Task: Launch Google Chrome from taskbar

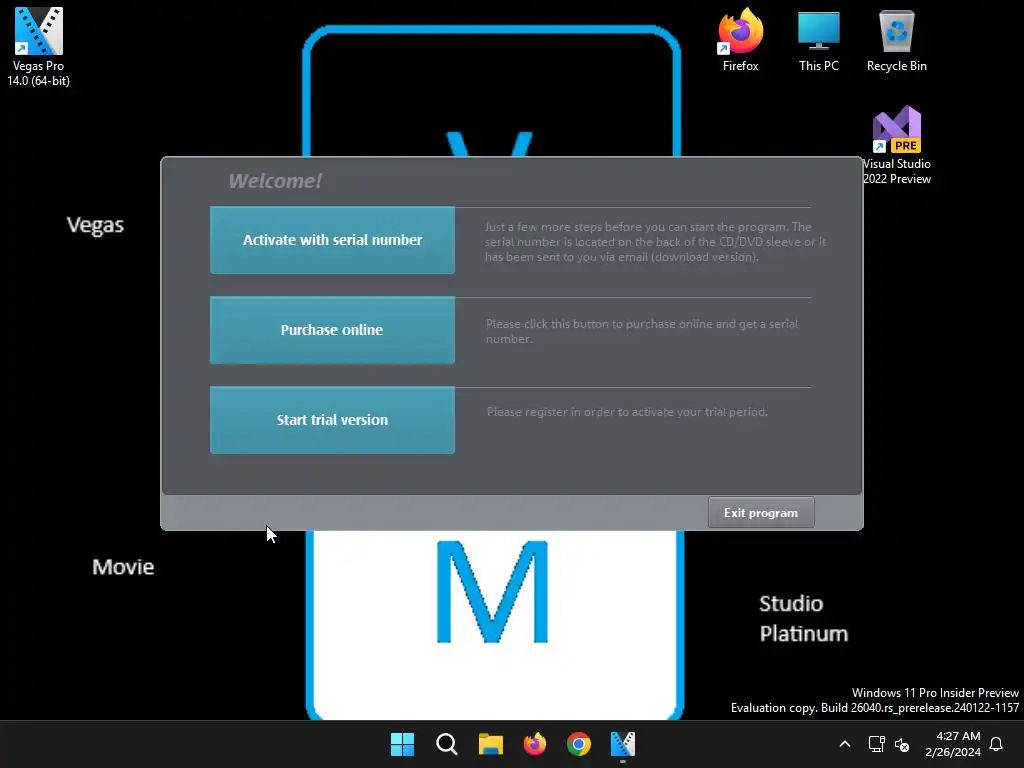Action: (x=579, y=744)
